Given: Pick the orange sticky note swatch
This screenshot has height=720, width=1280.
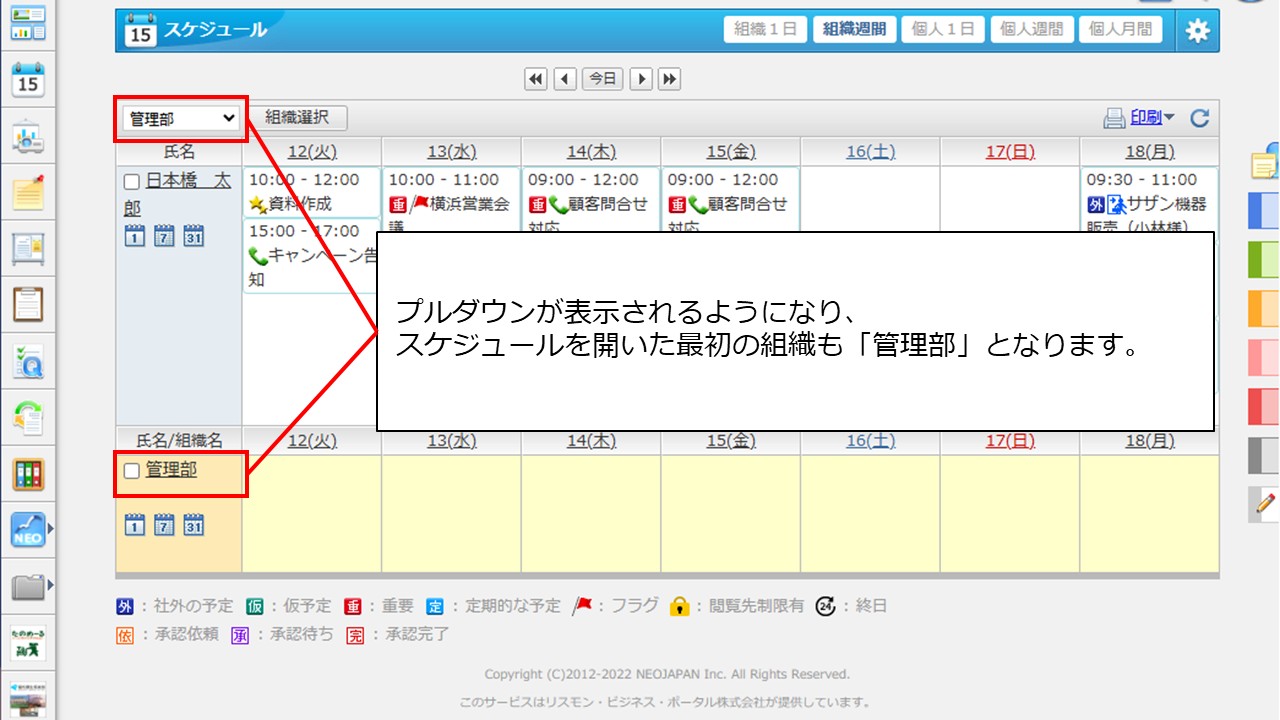Looking at the screenshot, I should pos(1265,308).
